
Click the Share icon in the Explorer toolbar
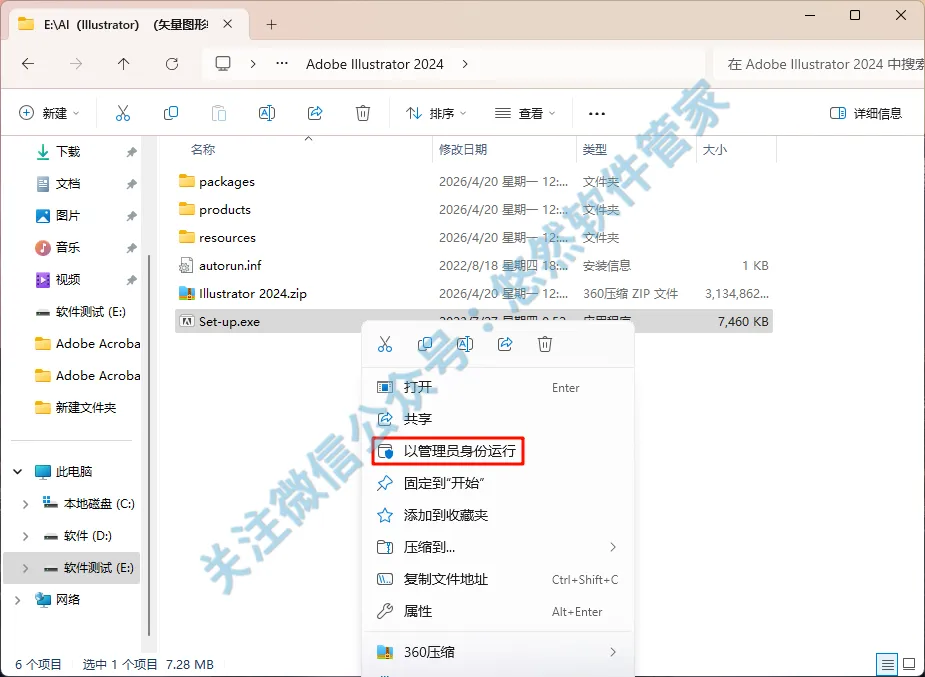point(315,113)
